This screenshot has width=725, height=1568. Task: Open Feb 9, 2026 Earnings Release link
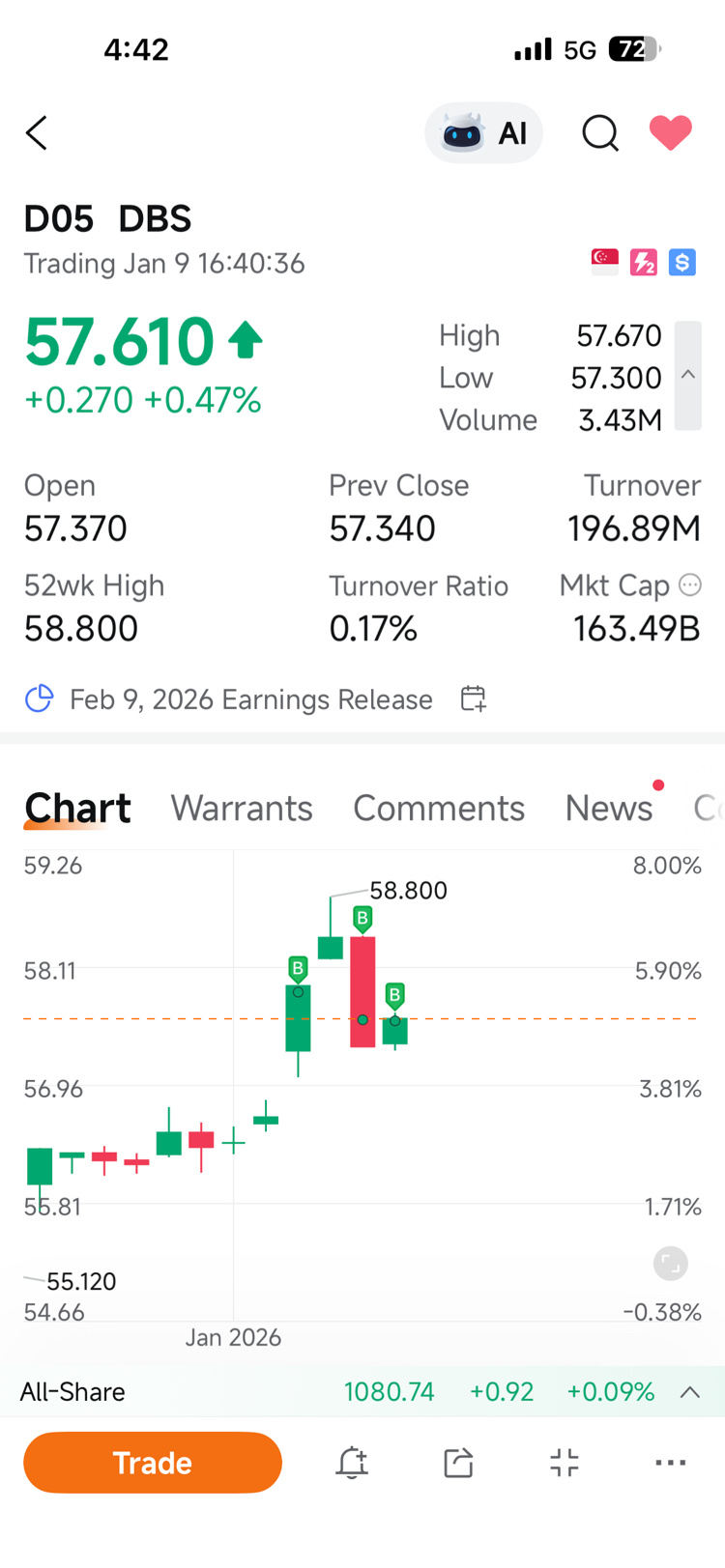click(250, 699)
